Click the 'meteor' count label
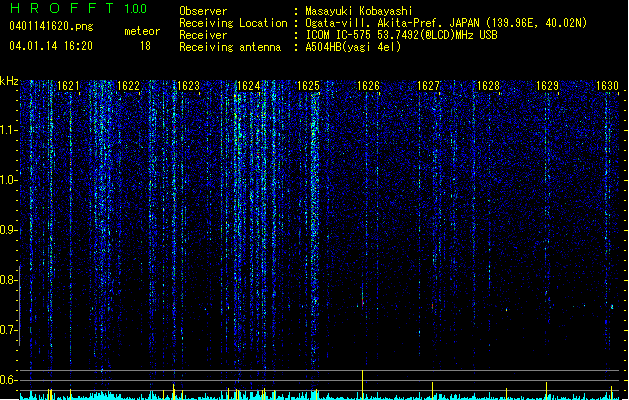Viewport: 629px width, 400px height. (142, 31)
